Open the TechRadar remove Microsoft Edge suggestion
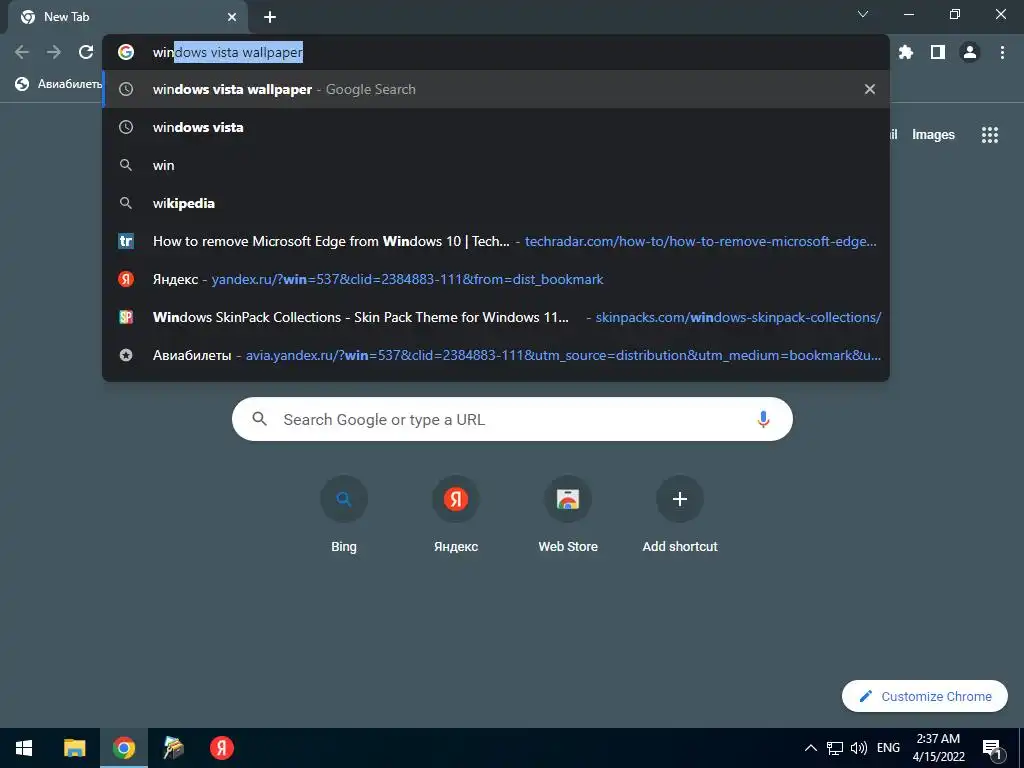The width and height of the screenshot is (1024, 768). 496,241
